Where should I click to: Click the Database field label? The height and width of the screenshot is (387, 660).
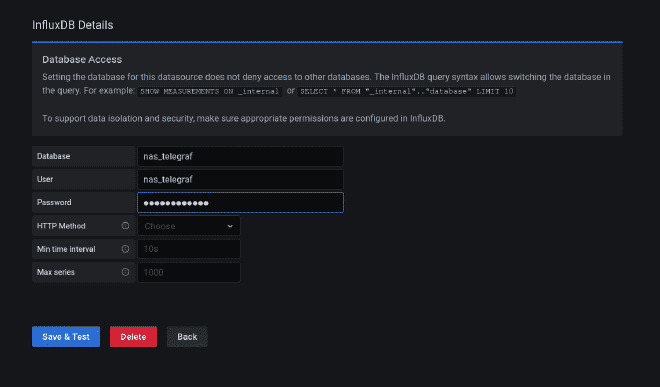click(x=53, y=156)
